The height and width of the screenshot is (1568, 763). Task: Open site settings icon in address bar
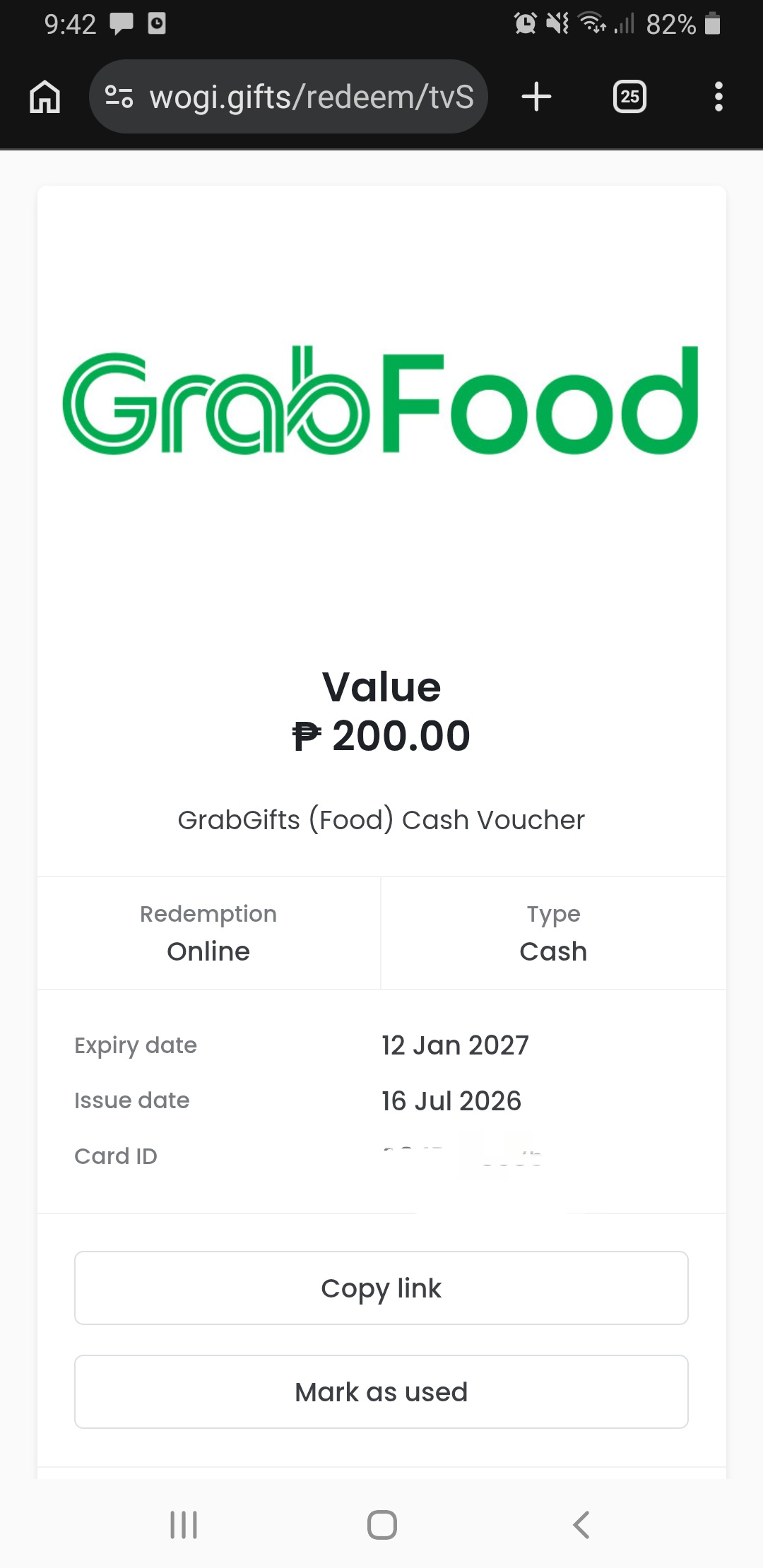point(119,96)
